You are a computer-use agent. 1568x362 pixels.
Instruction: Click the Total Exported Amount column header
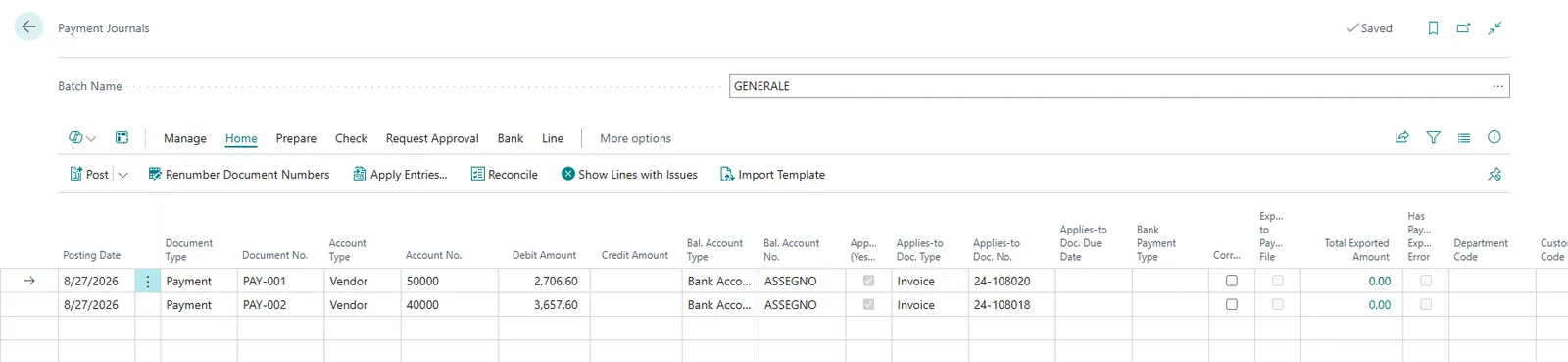click(1356, 250)
